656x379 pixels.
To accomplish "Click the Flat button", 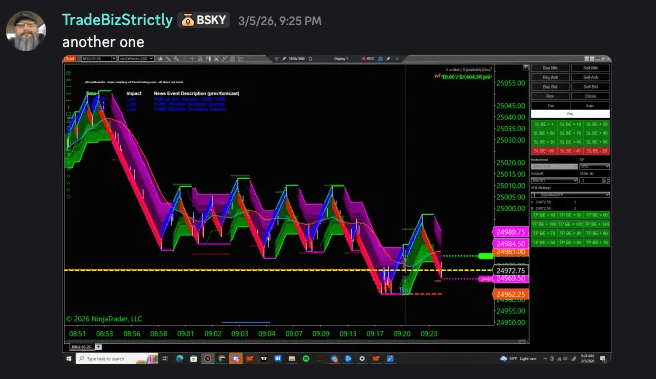I will click(550, 106).
